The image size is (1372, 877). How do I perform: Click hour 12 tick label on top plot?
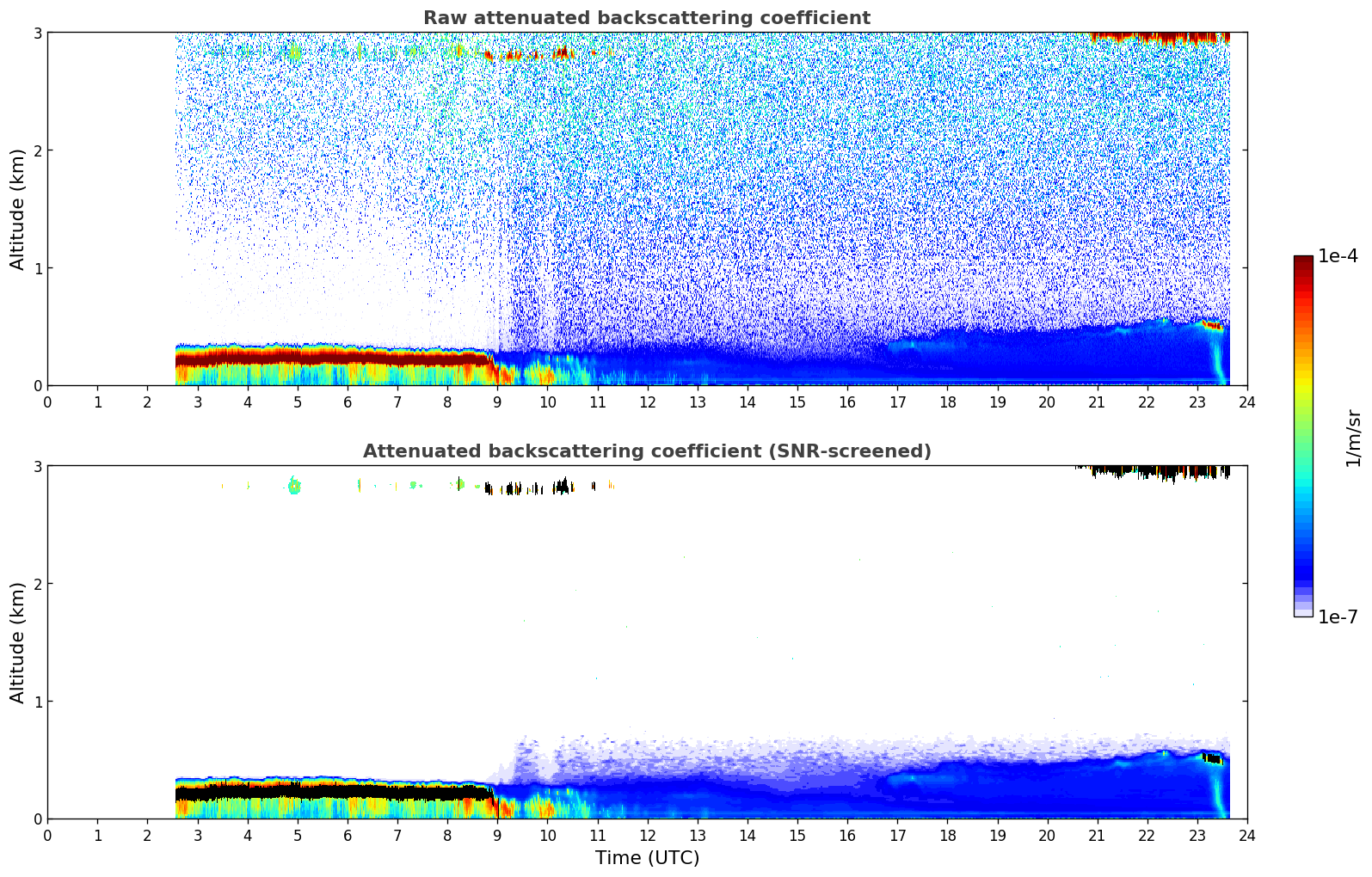click(x=647, y=402)
